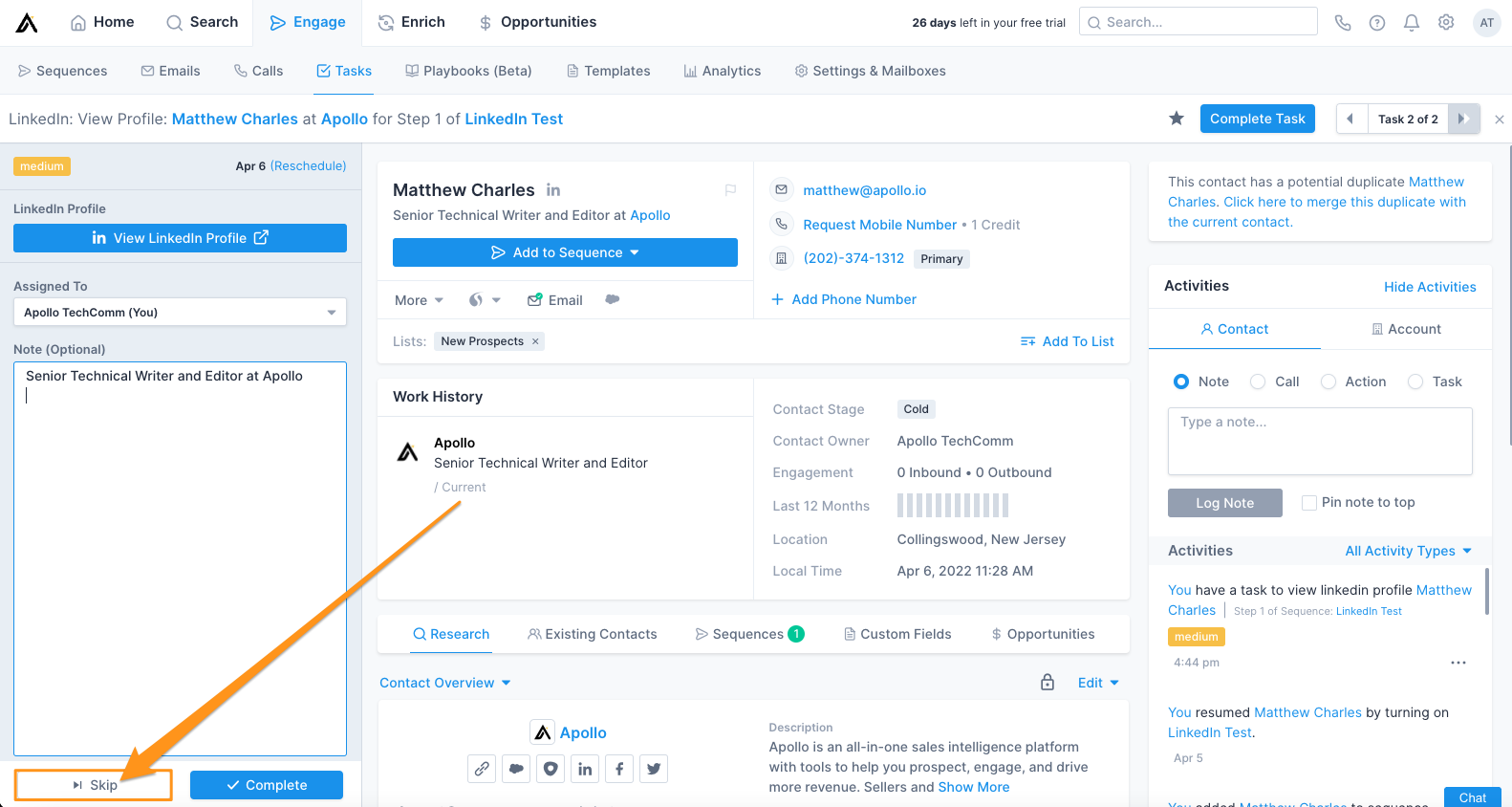Open Apollo company website link icon
Image resolution: width=1512 pixels, height=807 pixels.
point(482,769)
